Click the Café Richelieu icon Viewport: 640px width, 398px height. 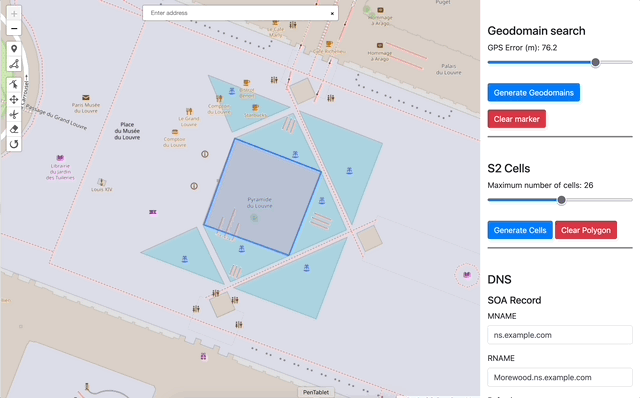point(329,44)
